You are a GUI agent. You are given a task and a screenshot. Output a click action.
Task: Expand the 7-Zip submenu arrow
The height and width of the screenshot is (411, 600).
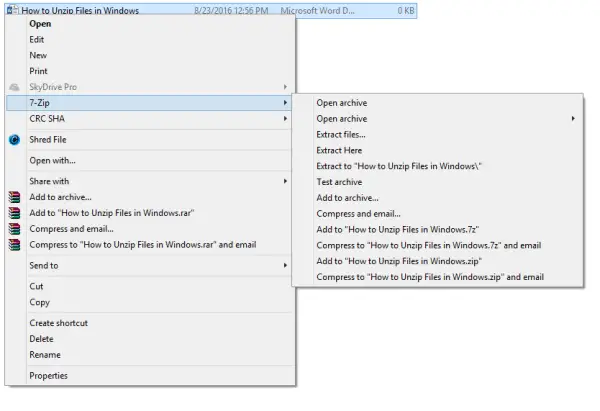click(x=285, y=103)
